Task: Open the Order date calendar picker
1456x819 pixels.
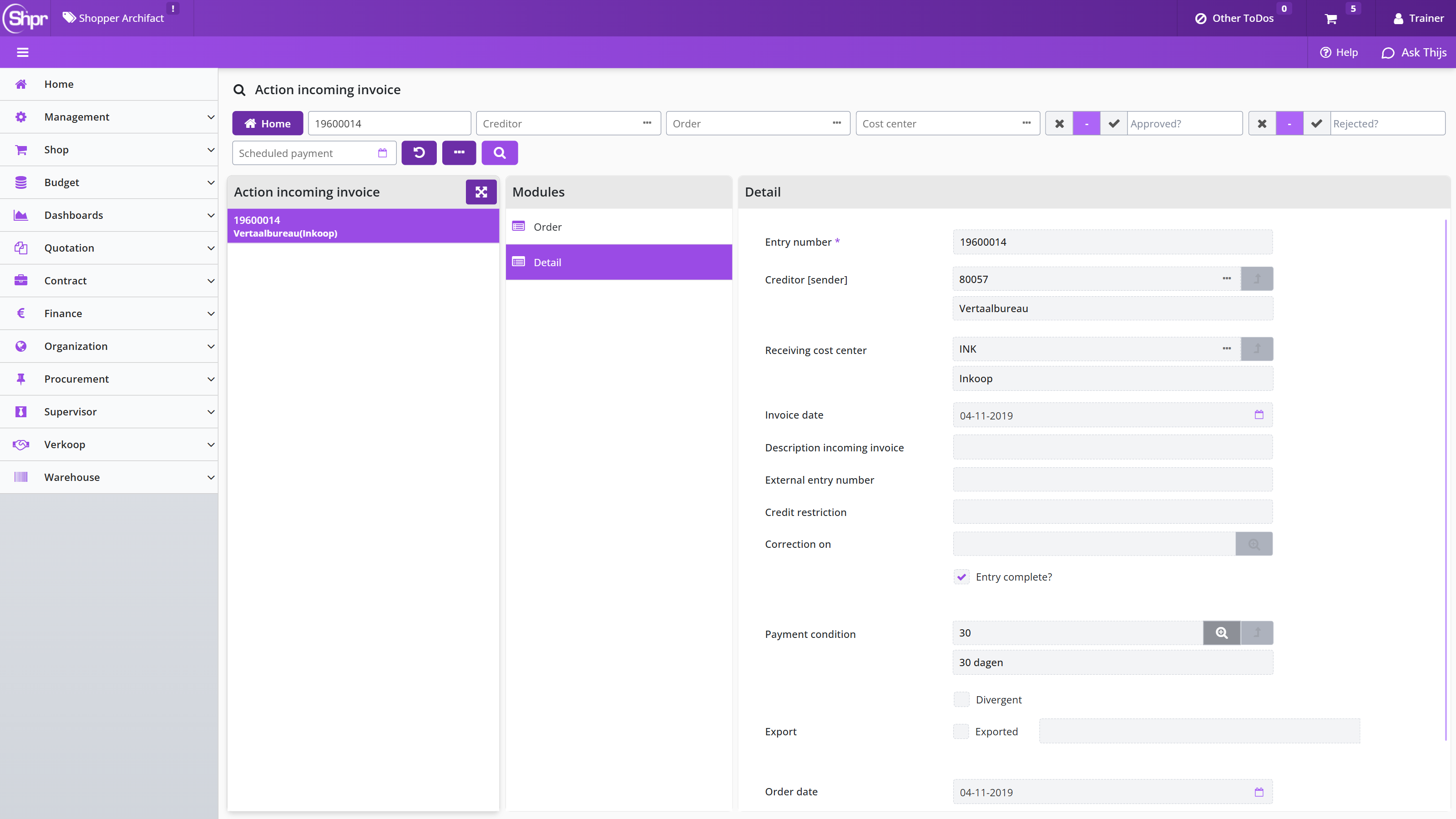Action: 1259,792
